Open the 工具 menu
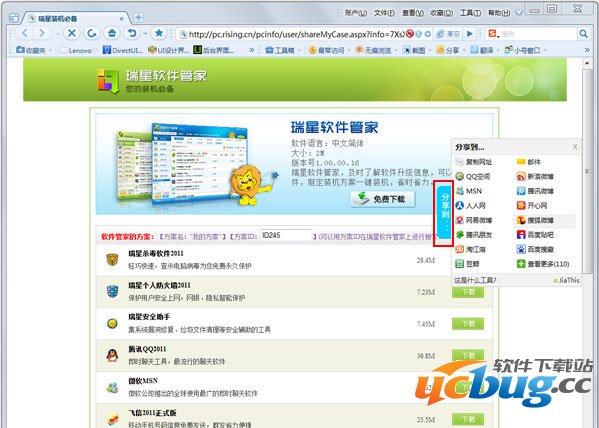Viewport: 599px width, 428px height. (x=470, y=13)
